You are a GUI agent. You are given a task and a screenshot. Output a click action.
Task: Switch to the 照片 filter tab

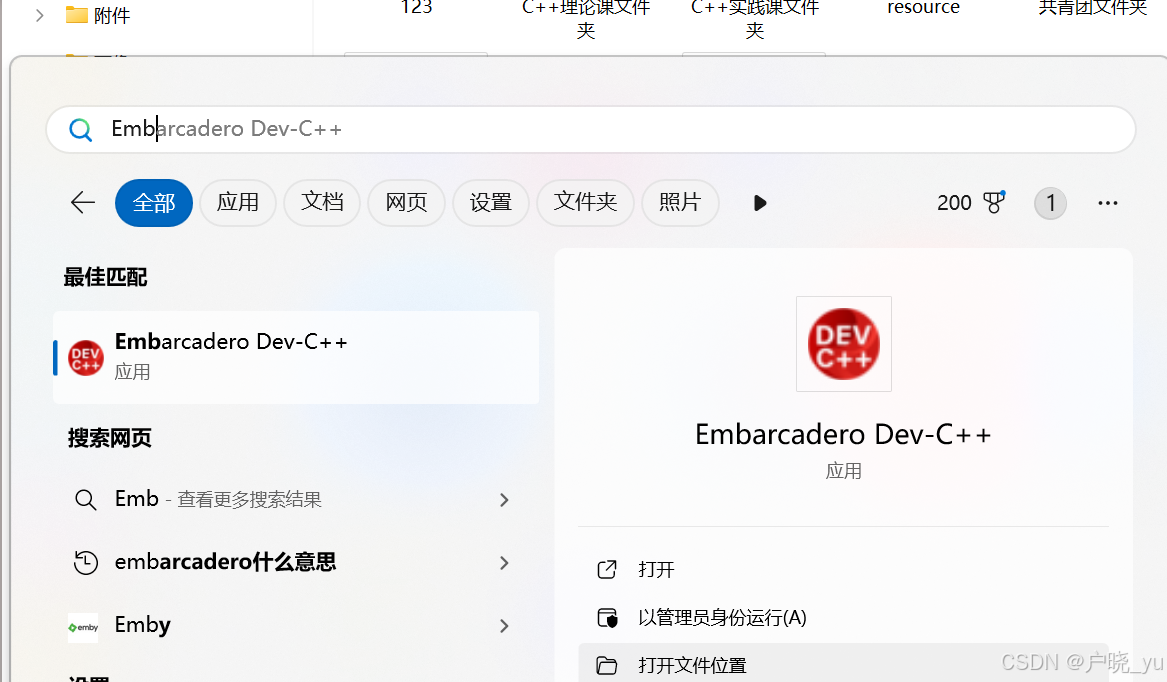[680, 203]
